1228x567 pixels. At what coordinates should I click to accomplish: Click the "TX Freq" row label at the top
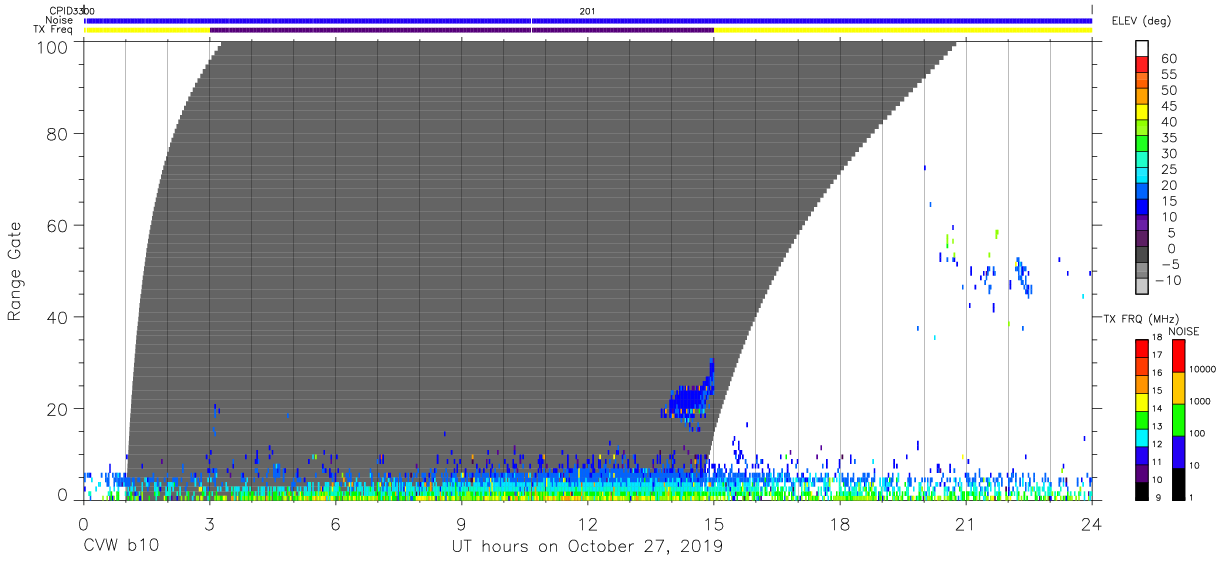coord(54,30)
